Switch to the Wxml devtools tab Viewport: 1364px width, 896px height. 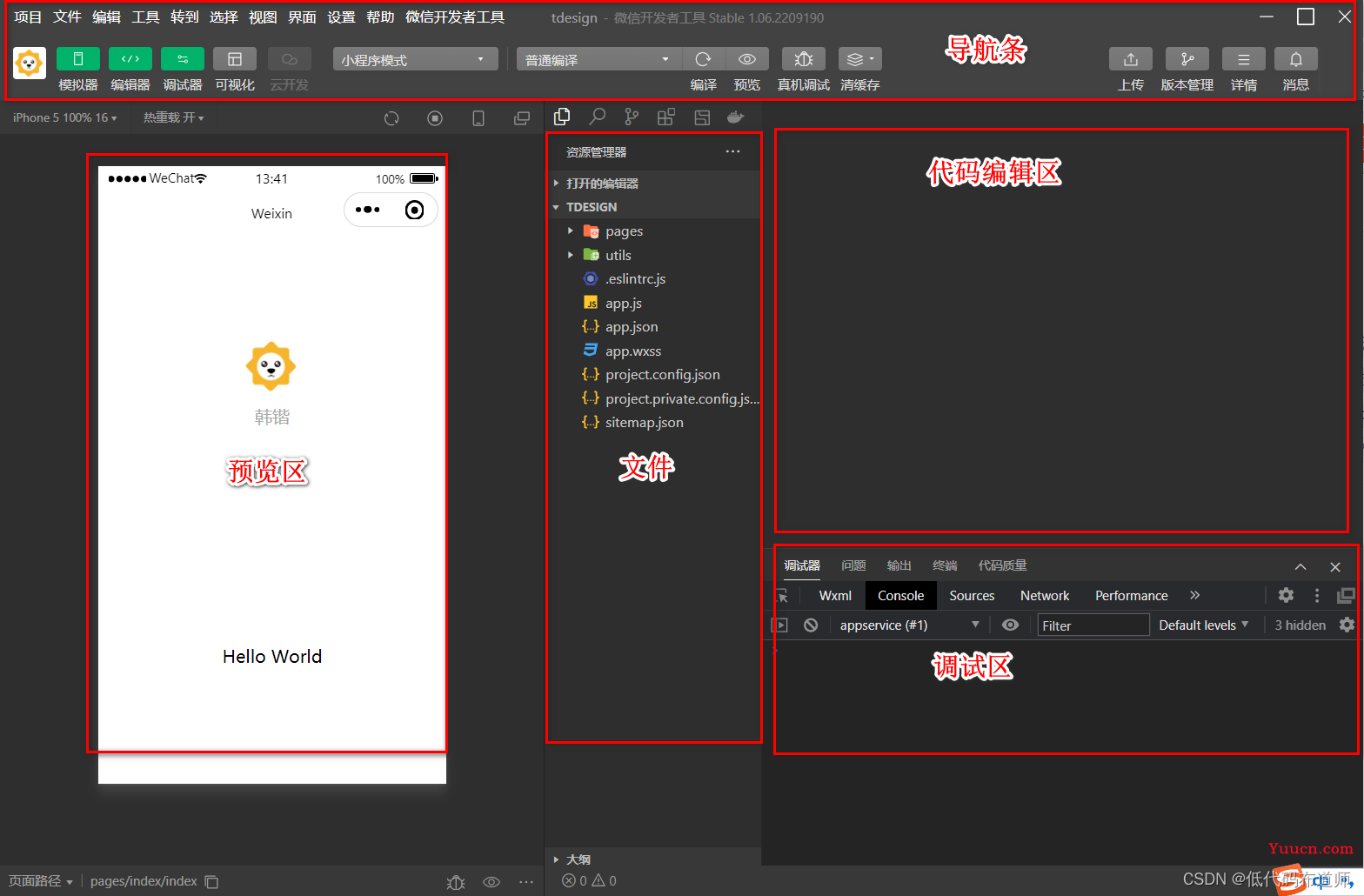(x=835, y=596)
